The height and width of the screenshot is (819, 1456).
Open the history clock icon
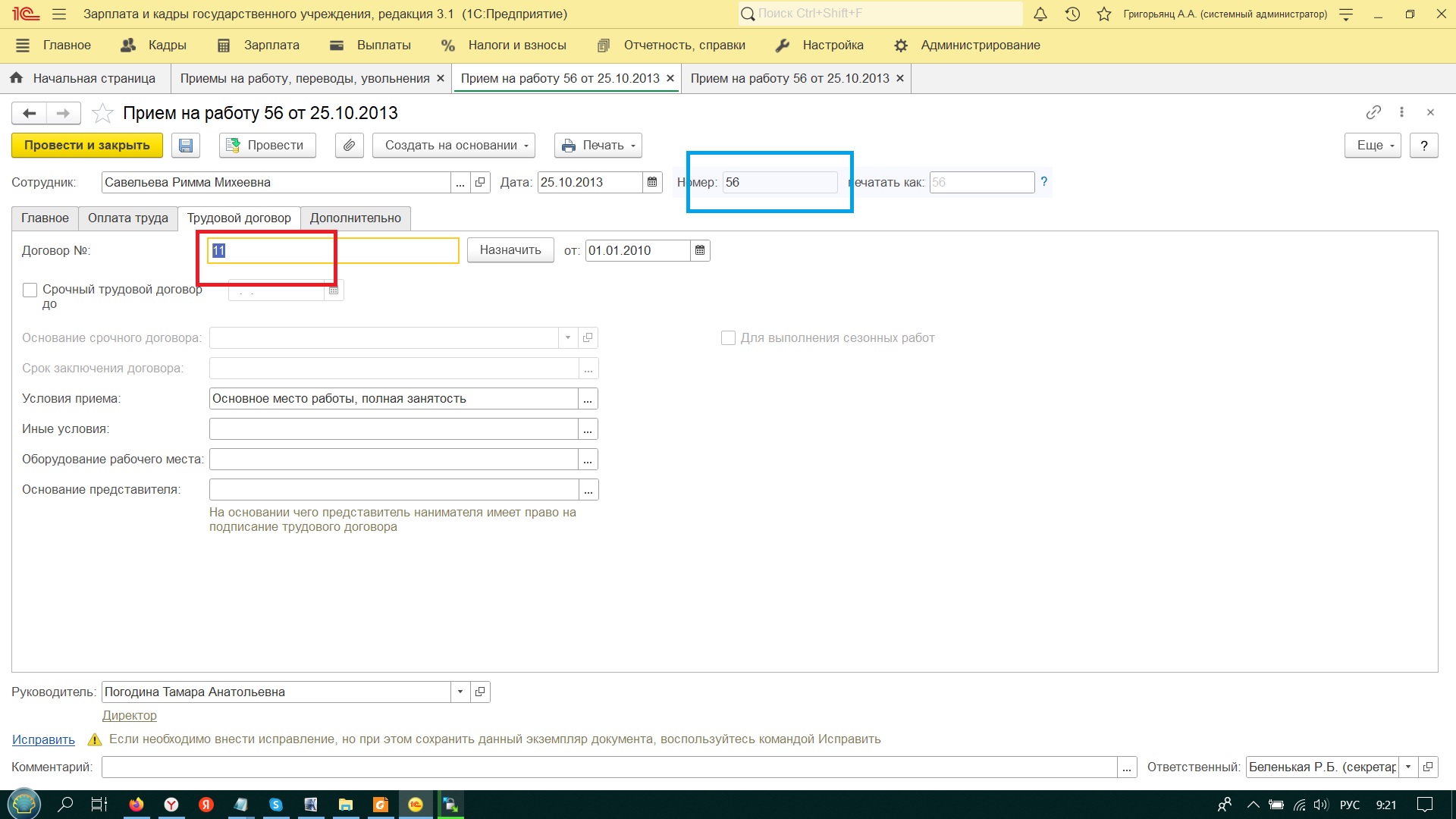[x=1072, y=14]
